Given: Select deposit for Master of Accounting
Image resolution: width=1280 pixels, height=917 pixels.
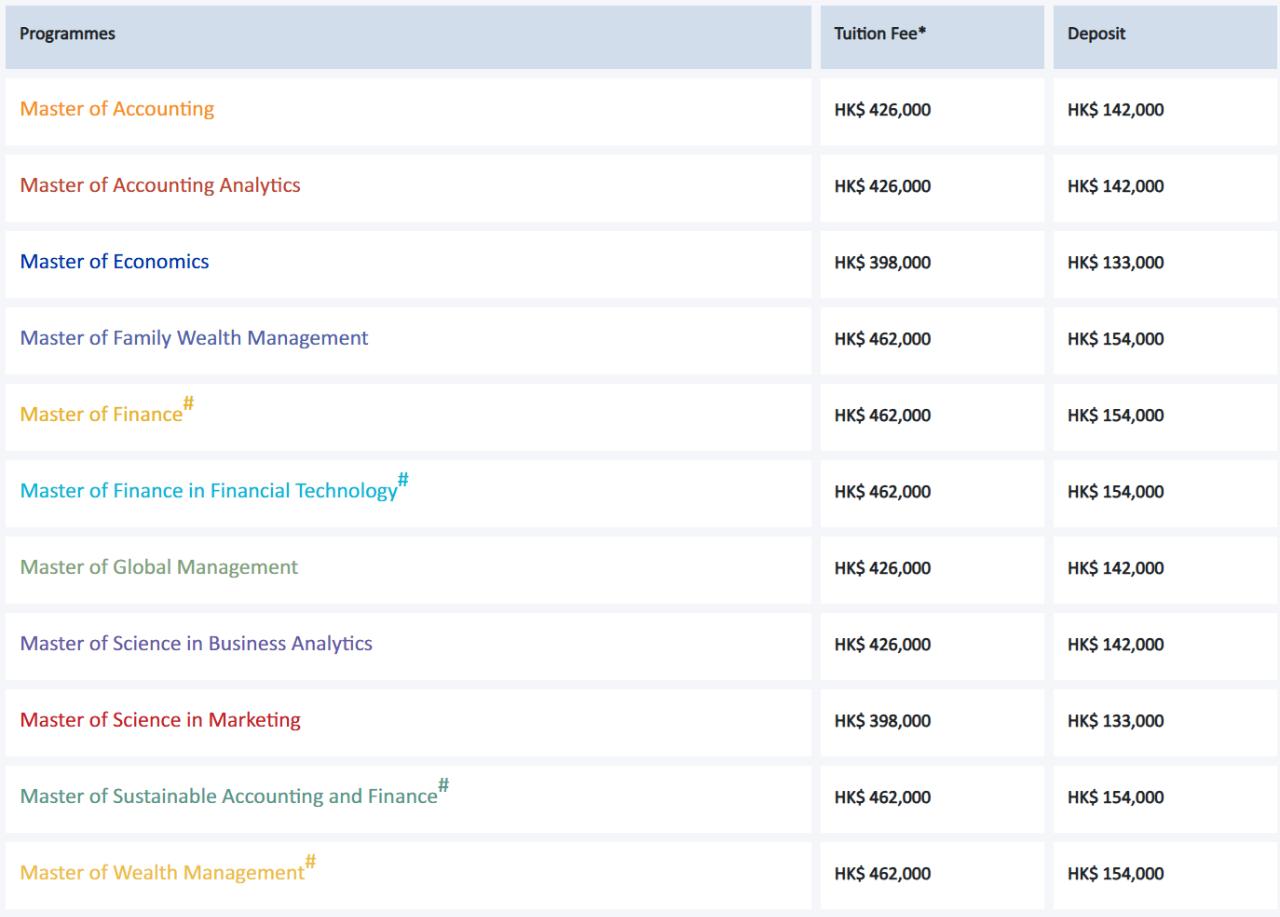Looking at the screenshot, I should [1115, 110].
